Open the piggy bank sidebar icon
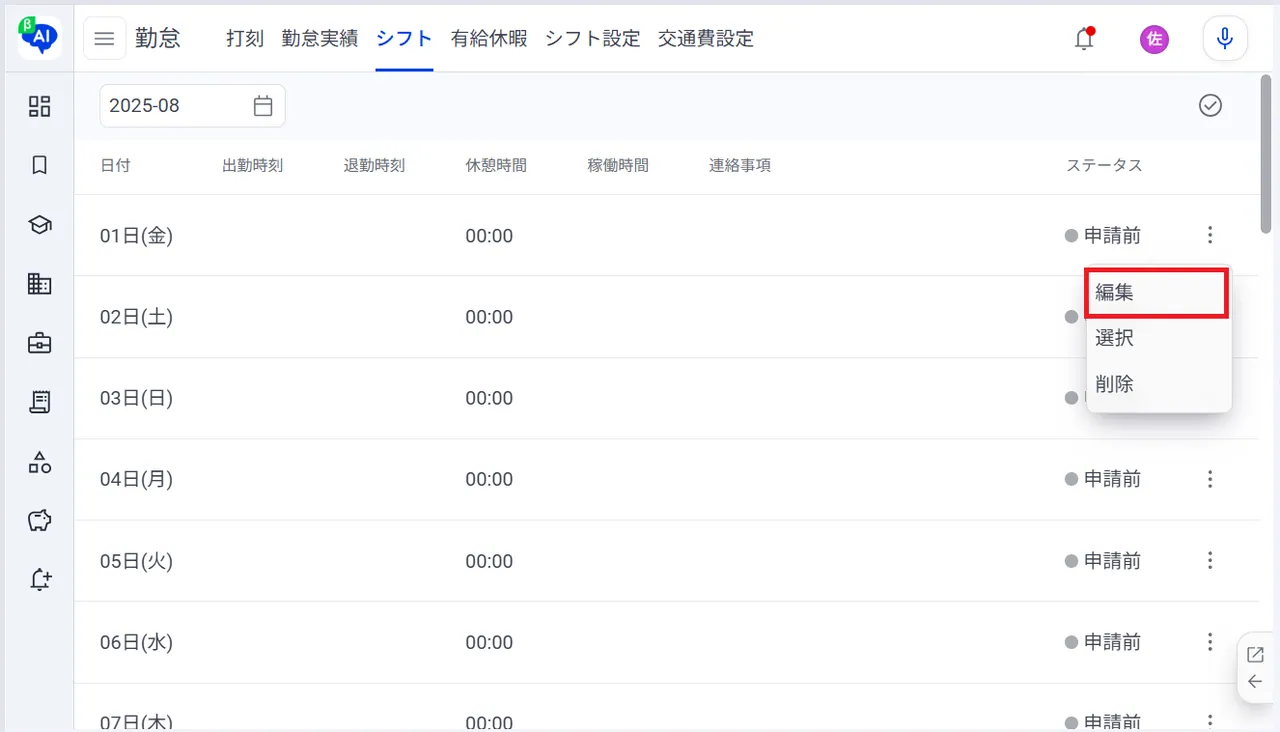Viewport: 1280px width, 732px height. [39, 521]
